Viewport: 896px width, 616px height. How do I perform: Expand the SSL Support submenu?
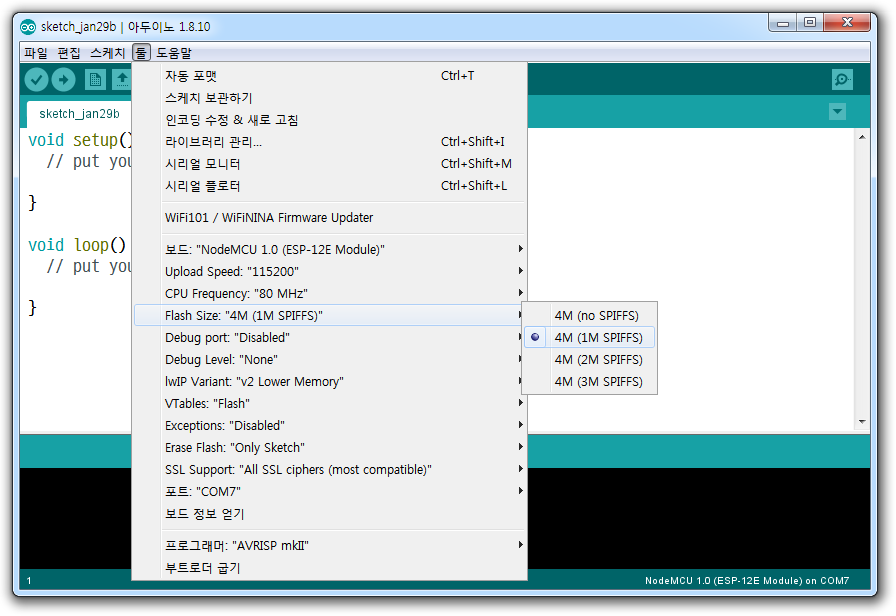330,470
